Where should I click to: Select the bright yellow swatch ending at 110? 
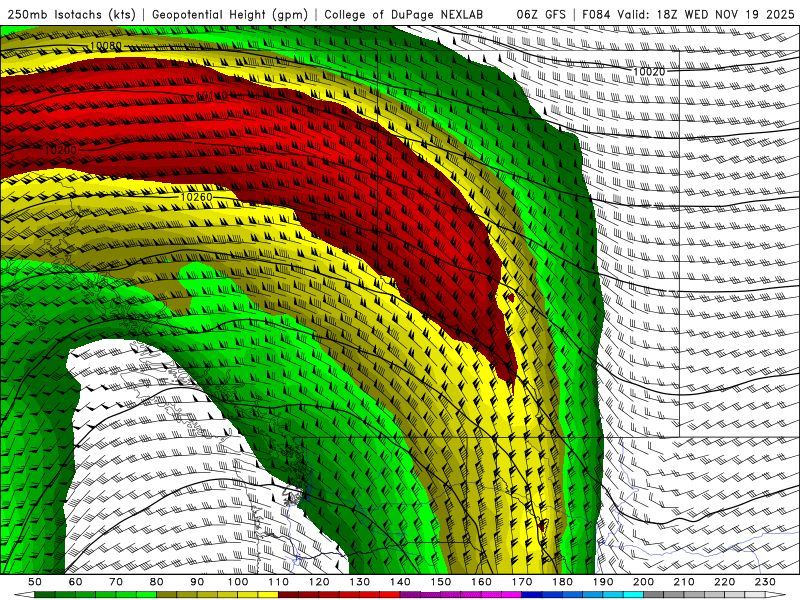268,595
